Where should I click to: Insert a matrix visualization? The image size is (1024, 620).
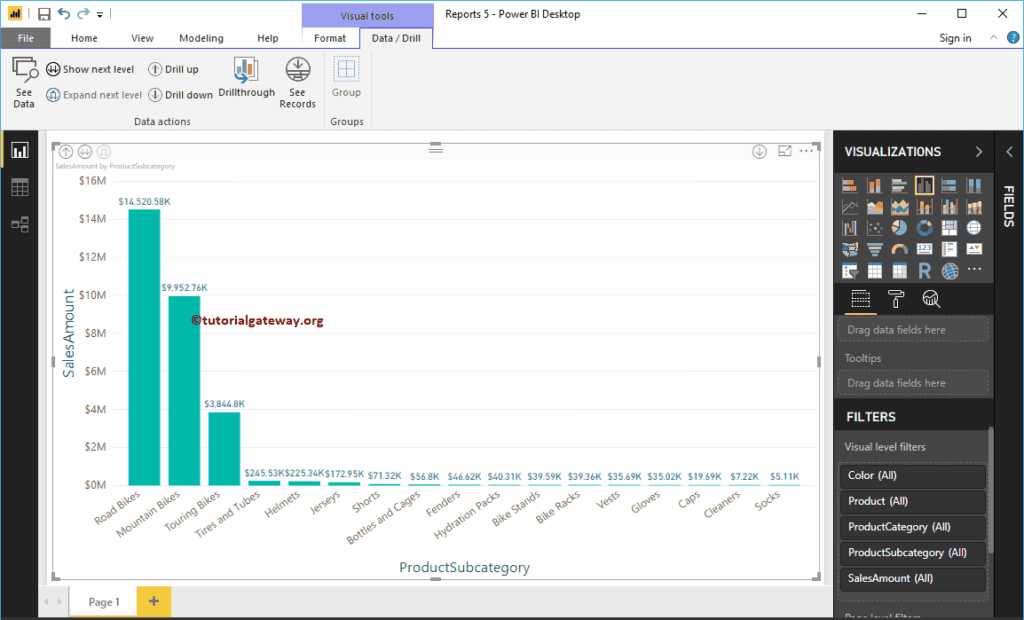(899, 270)
